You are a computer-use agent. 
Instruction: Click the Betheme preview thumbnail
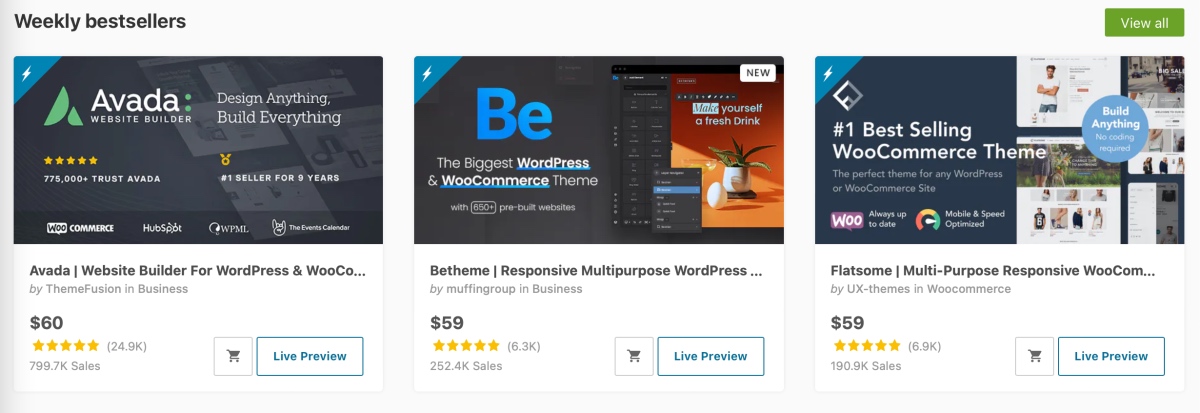(599, 150)
